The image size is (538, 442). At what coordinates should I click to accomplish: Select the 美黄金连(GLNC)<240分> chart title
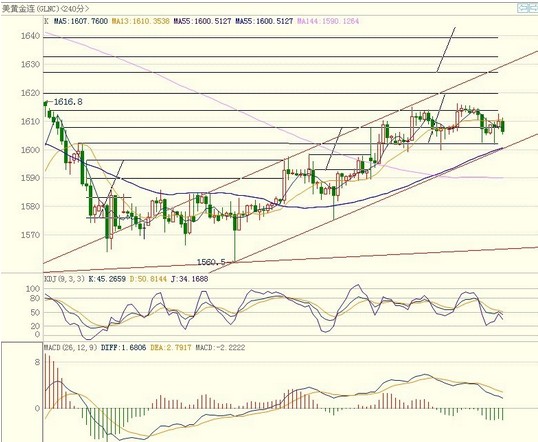click(x=45, y=9)
